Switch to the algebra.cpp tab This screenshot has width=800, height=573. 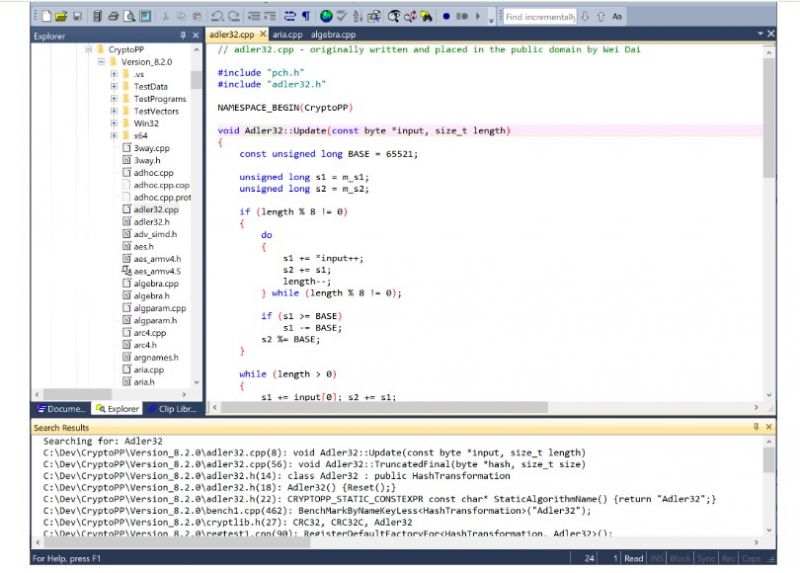[x=333, y=34]
